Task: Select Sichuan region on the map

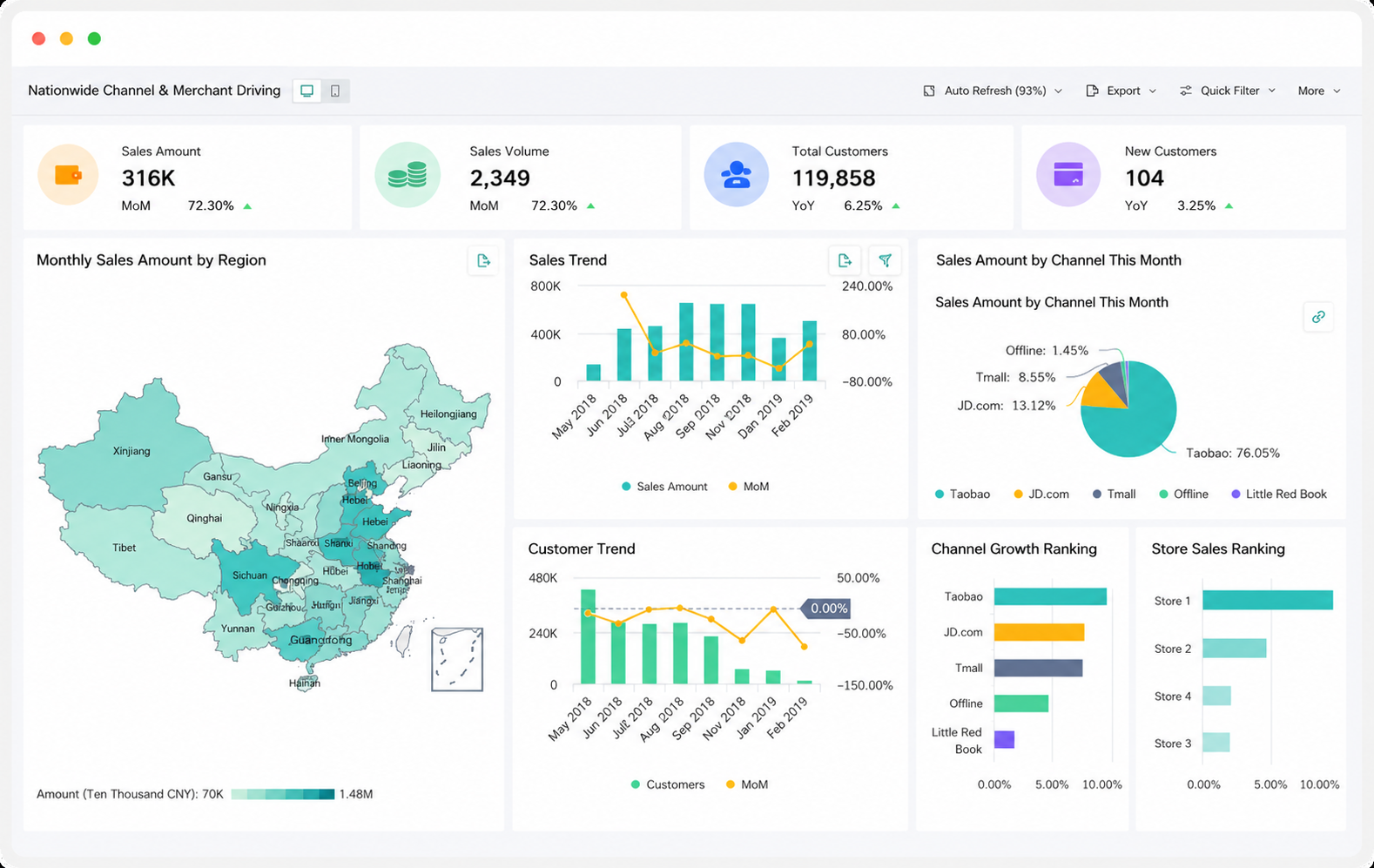Action: tap(250, 575)
